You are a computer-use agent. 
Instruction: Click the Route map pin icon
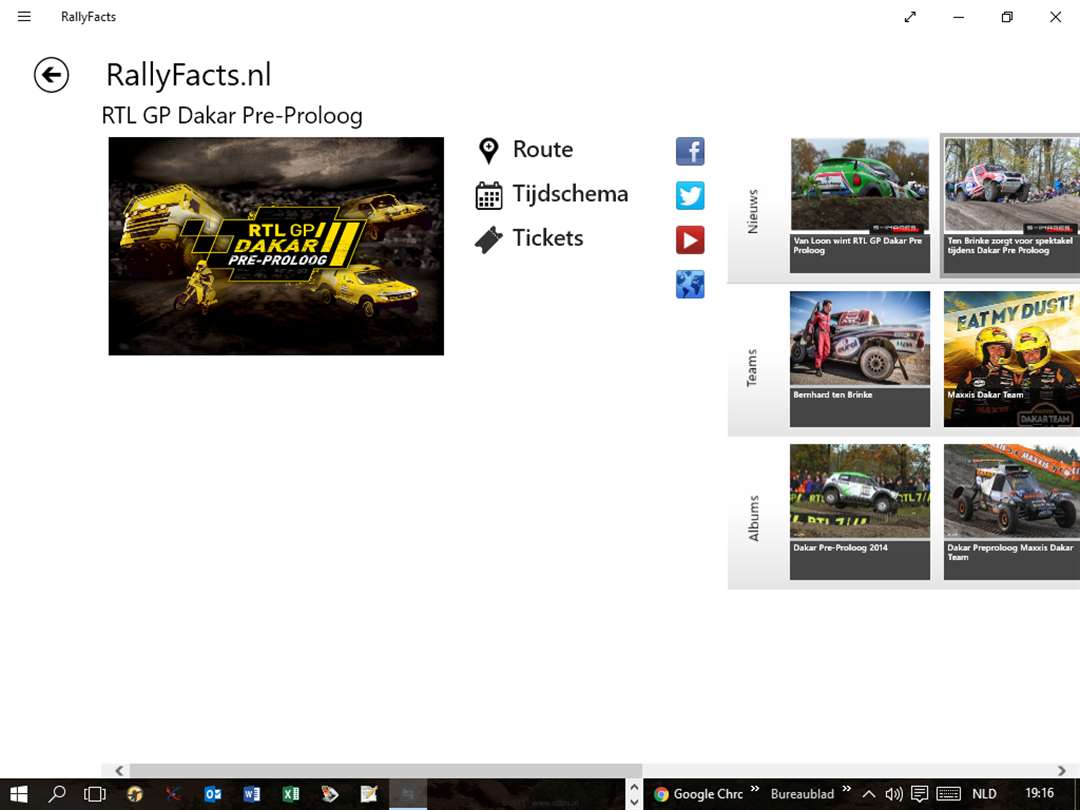coord(488,150)
